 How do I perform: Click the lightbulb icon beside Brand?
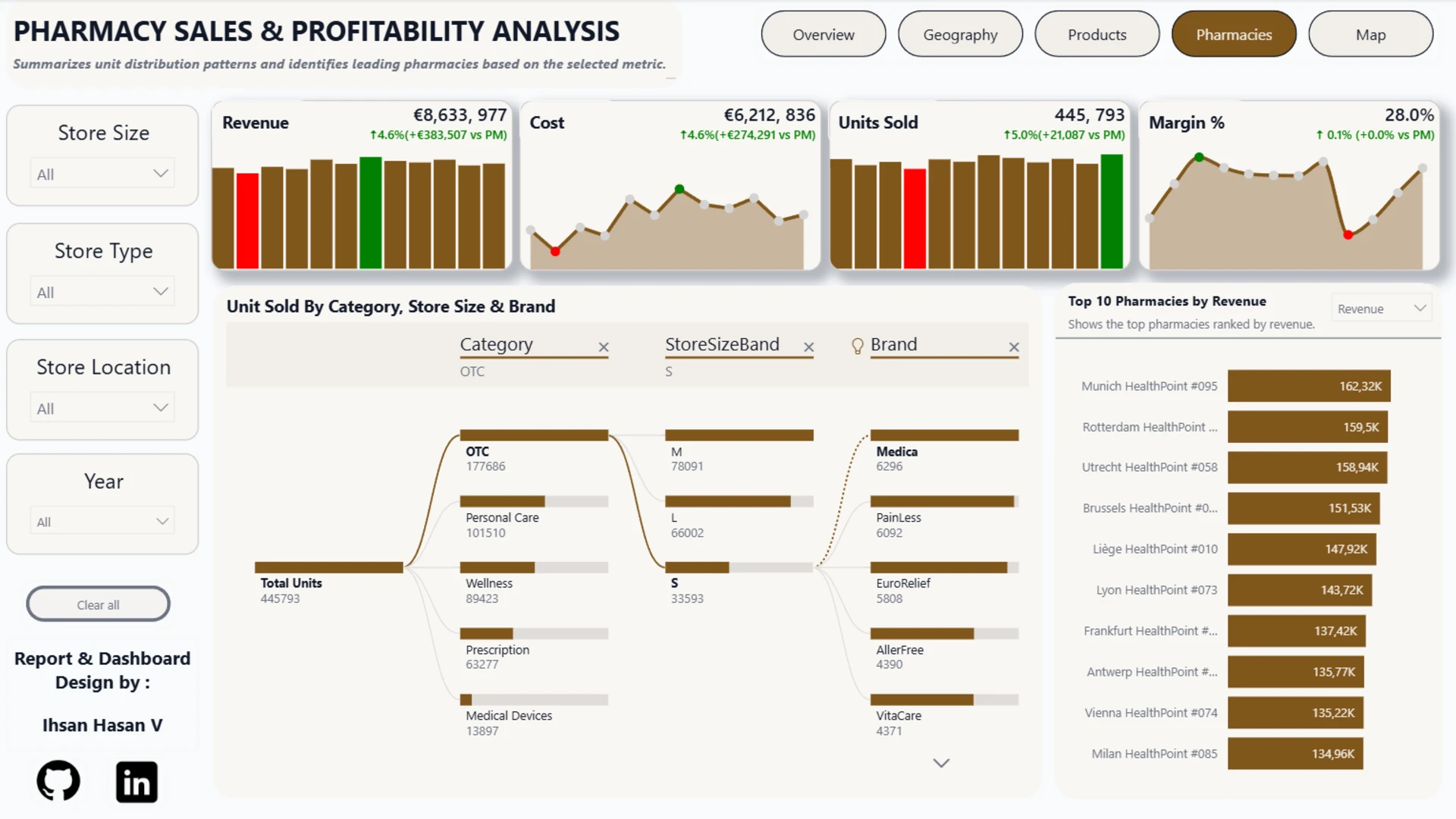(857, 347)
